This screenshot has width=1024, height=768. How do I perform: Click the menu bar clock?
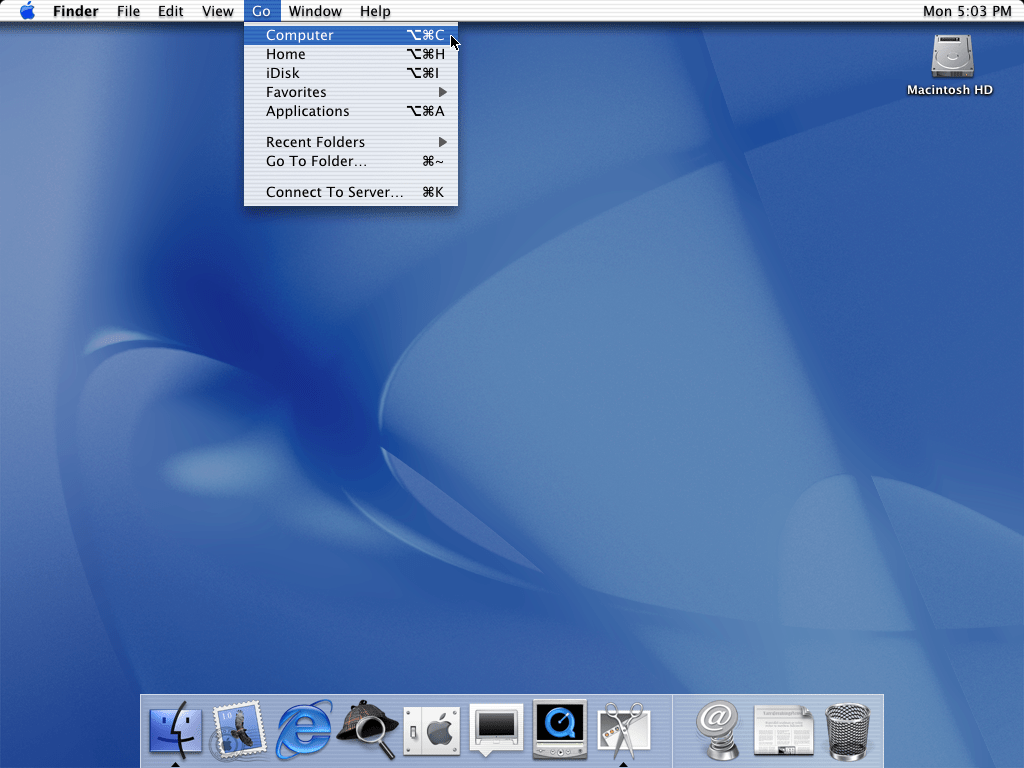pyautogui.click(x=966, y=11)
